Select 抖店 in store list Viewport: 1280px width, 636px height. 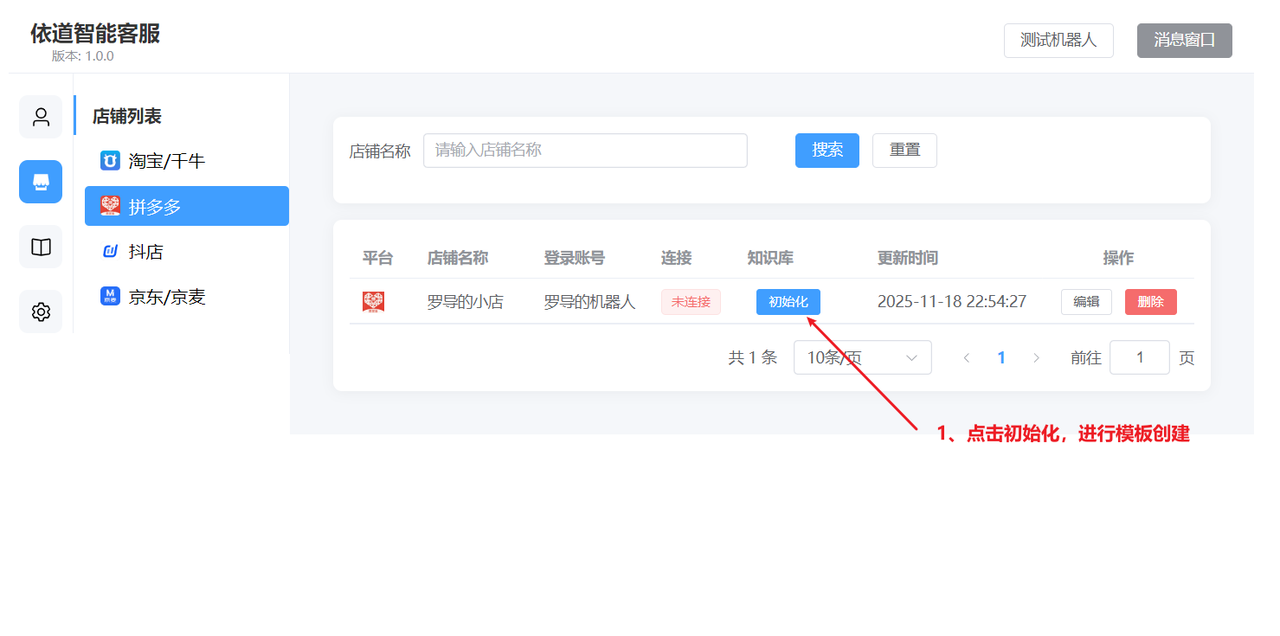[x=146, y=252]
